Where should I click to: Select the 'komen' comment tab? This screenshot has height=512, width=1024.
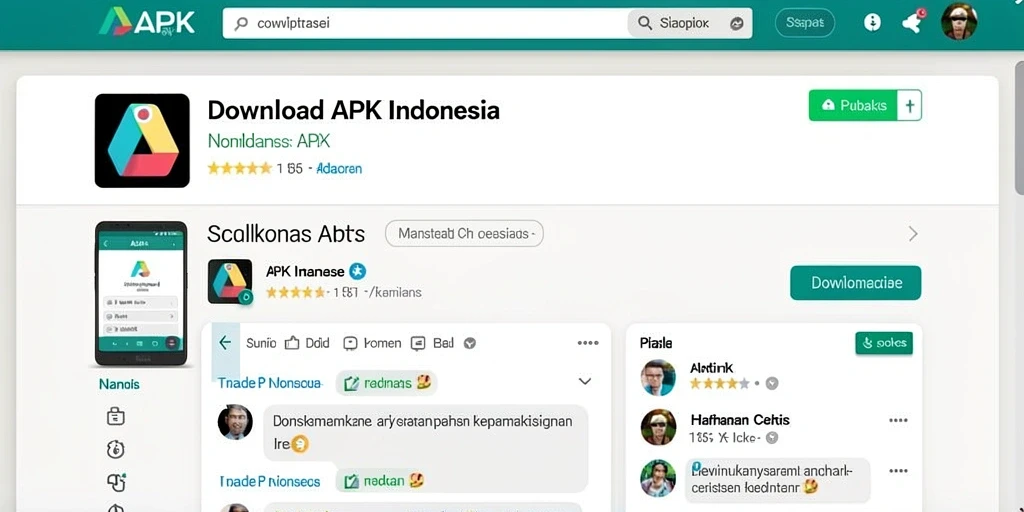coord(372,343)
